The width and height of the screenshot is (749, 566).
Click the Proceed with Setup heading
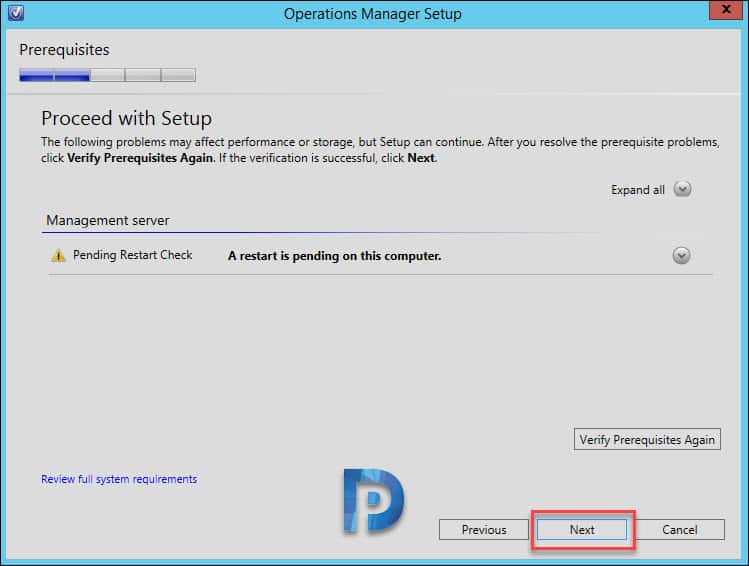click(x=127, y=118)
